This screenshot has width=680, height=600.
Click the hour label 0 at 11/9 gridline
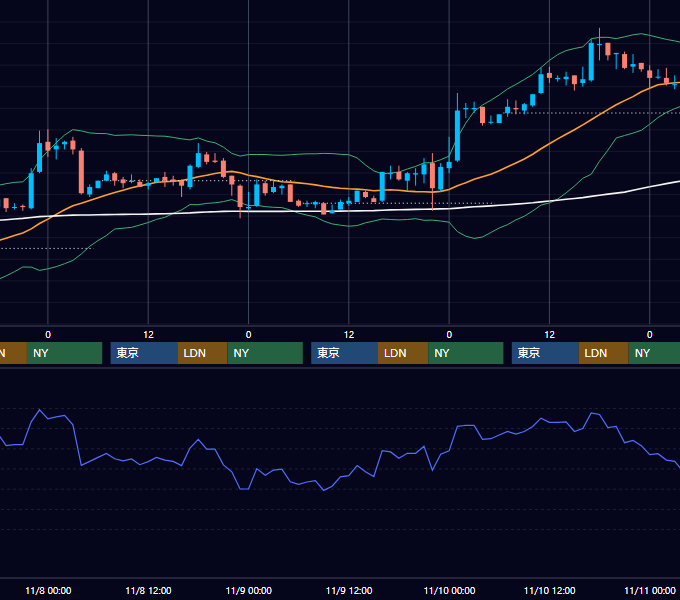coord(248,335)
